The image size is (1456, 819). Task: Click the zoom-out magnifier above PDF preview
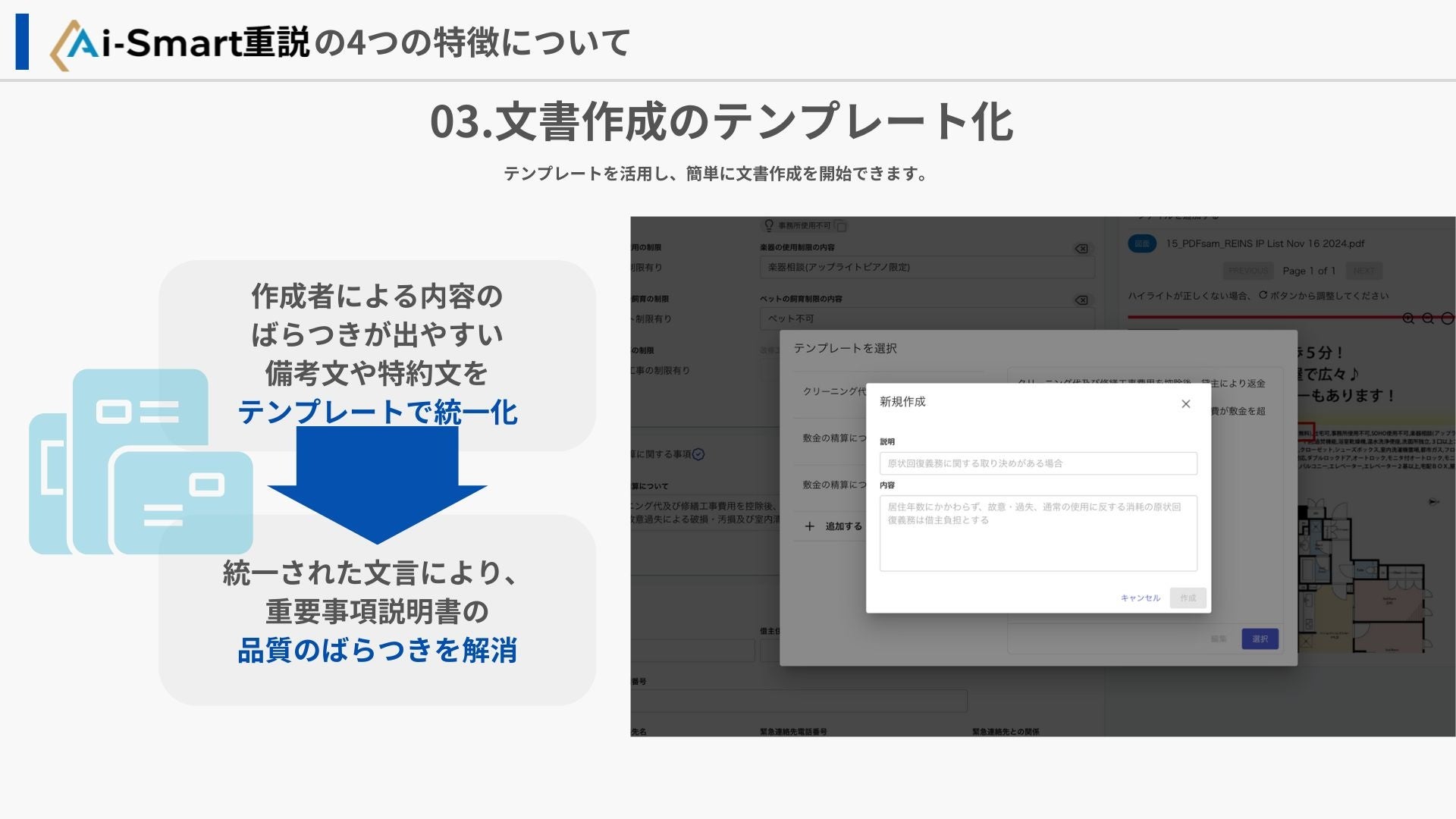1428,318
